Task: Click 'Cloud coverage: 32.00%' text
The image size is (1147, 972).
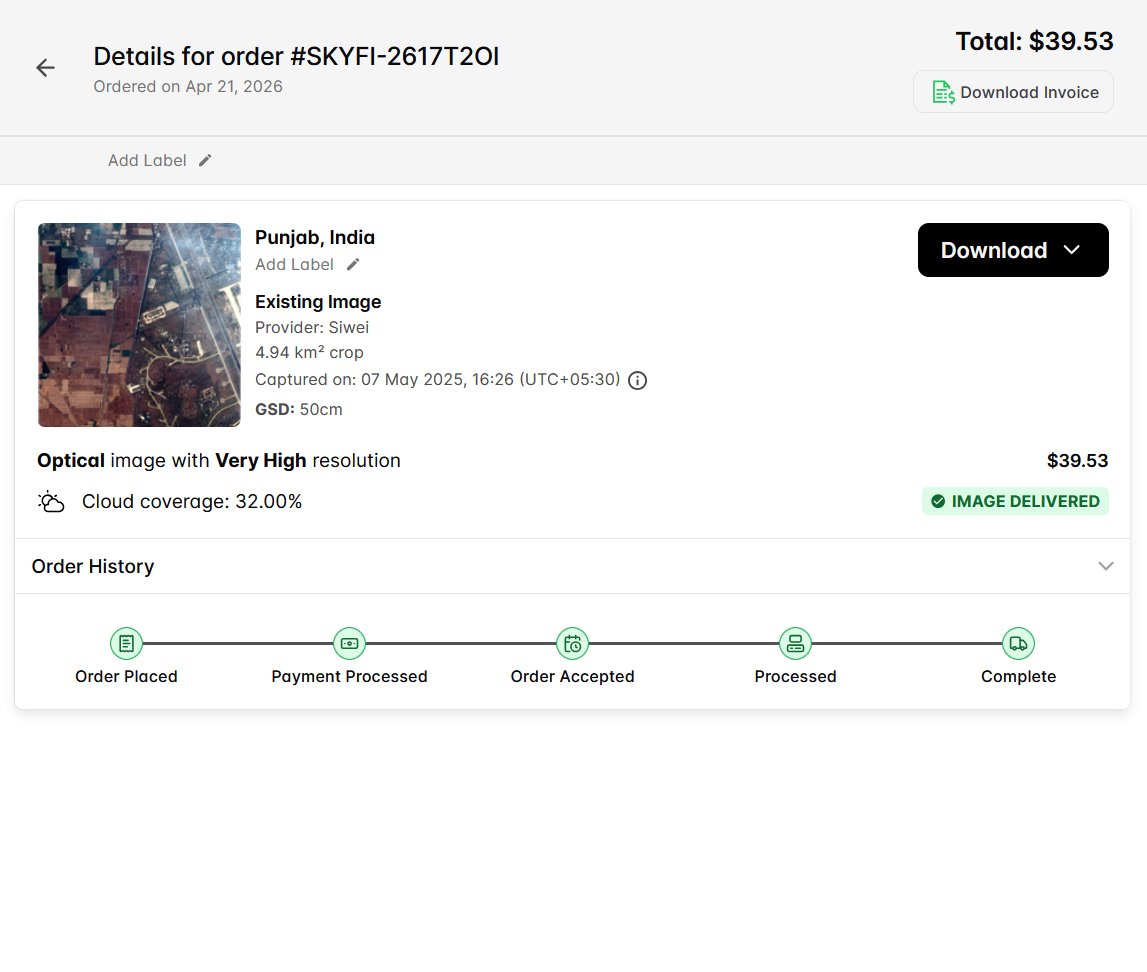Action: pos(192,502)
